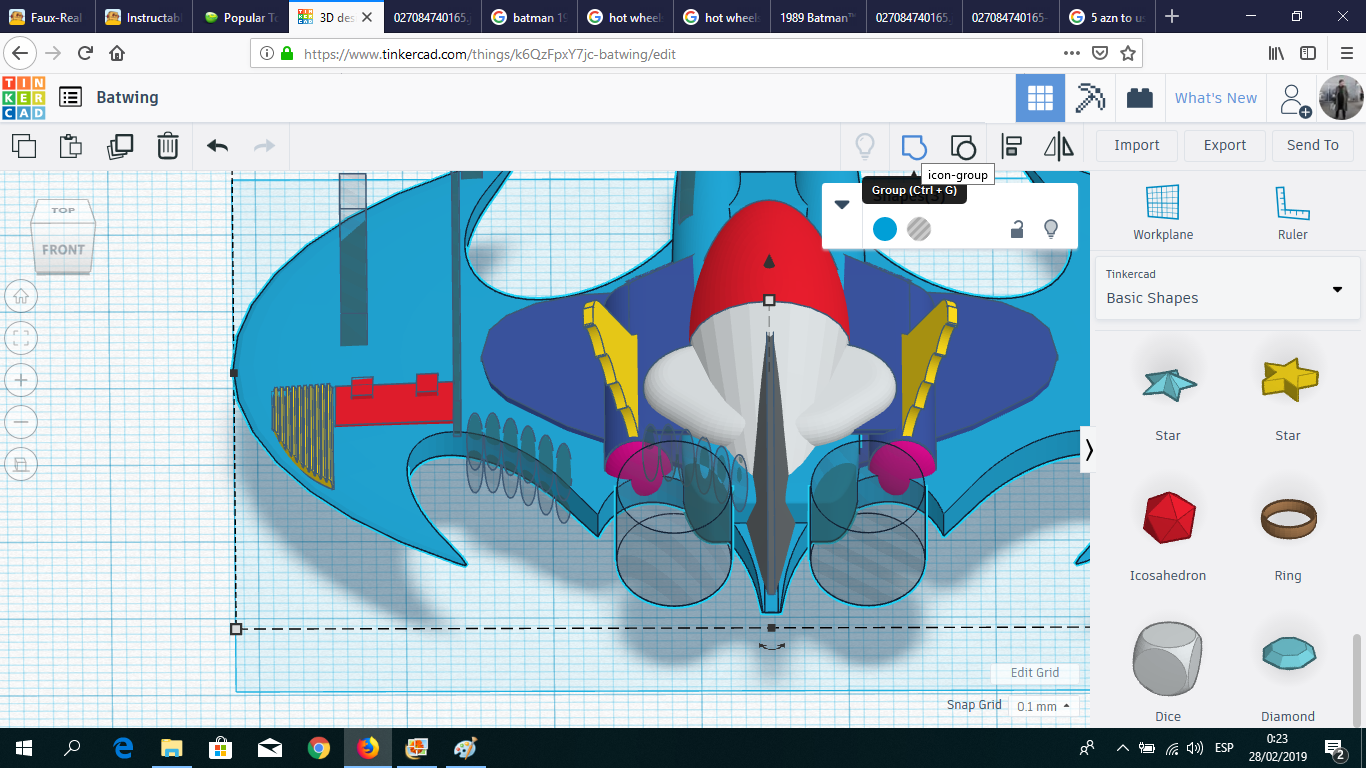Image resolution: width=1366 pixels, height=768 pixels.
Task: Expand the Basic Shapes category dropdown
Action: tap(1337, 290)
